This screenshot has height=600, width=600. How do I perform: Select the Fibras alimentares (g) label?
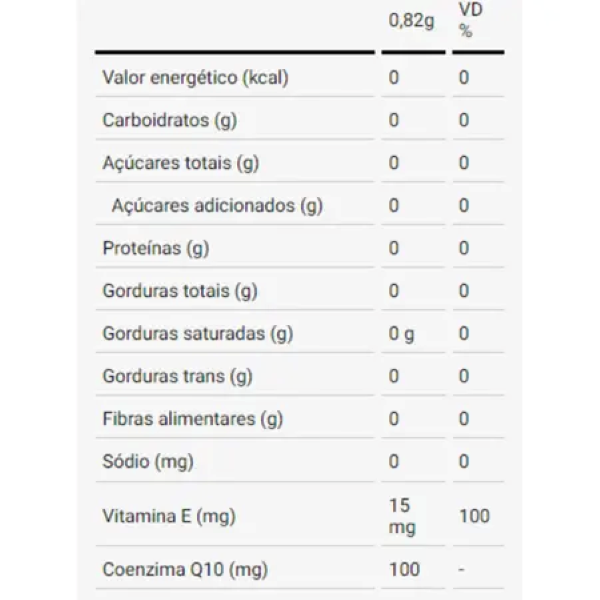tap(193, 419)
